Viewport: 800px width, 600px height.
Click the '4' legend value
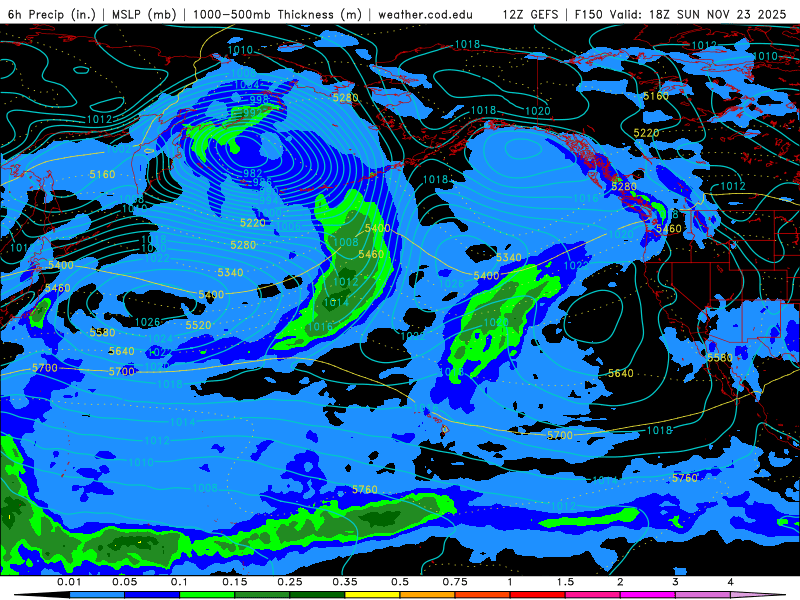pos(731,582)
